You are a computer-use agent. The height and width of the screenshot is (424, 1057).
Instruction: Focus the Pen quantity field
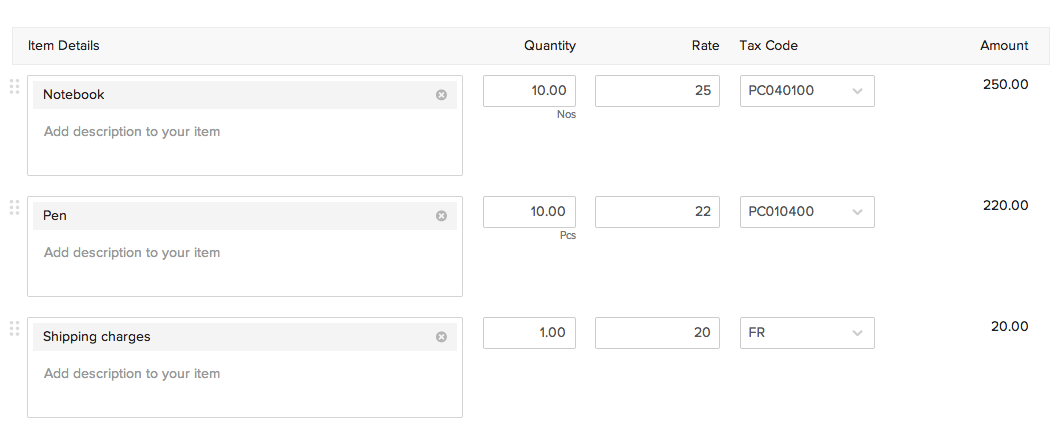pyautogui.click(x=529, y=212)
